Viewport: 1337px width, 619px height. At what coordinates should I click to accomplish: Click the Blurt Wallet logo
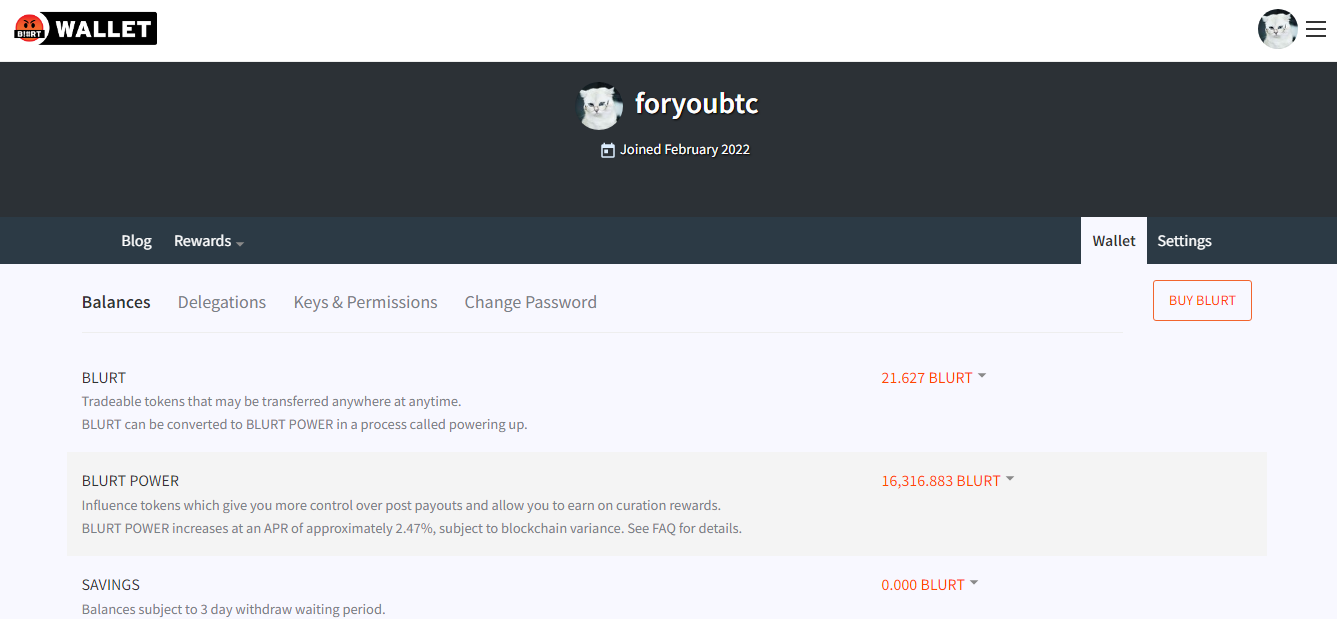click(86, 28)
